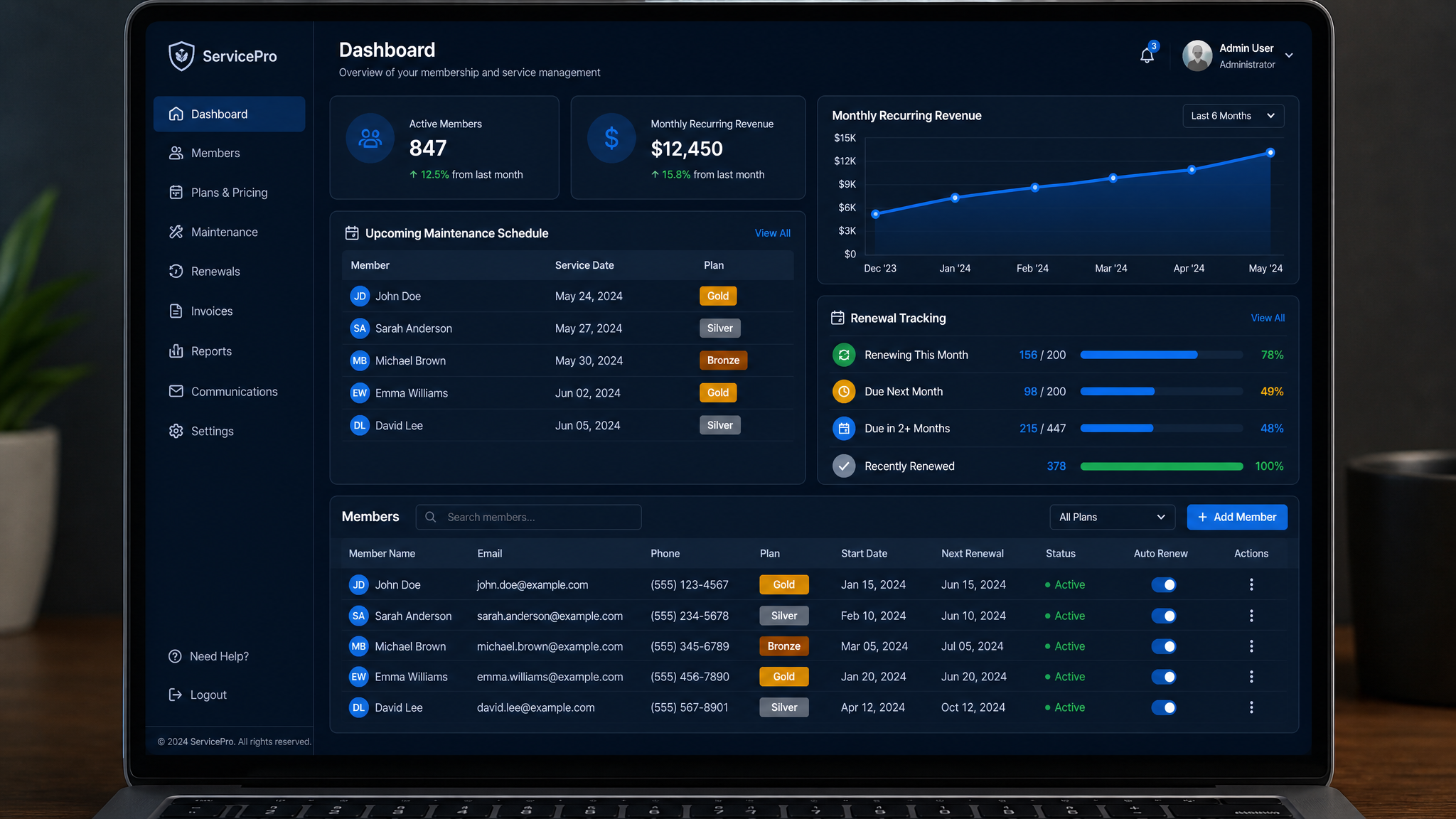This screenshot has width=1456, height=819.
Task: Click SA avatar in Members table
Action: click(359, 616)
